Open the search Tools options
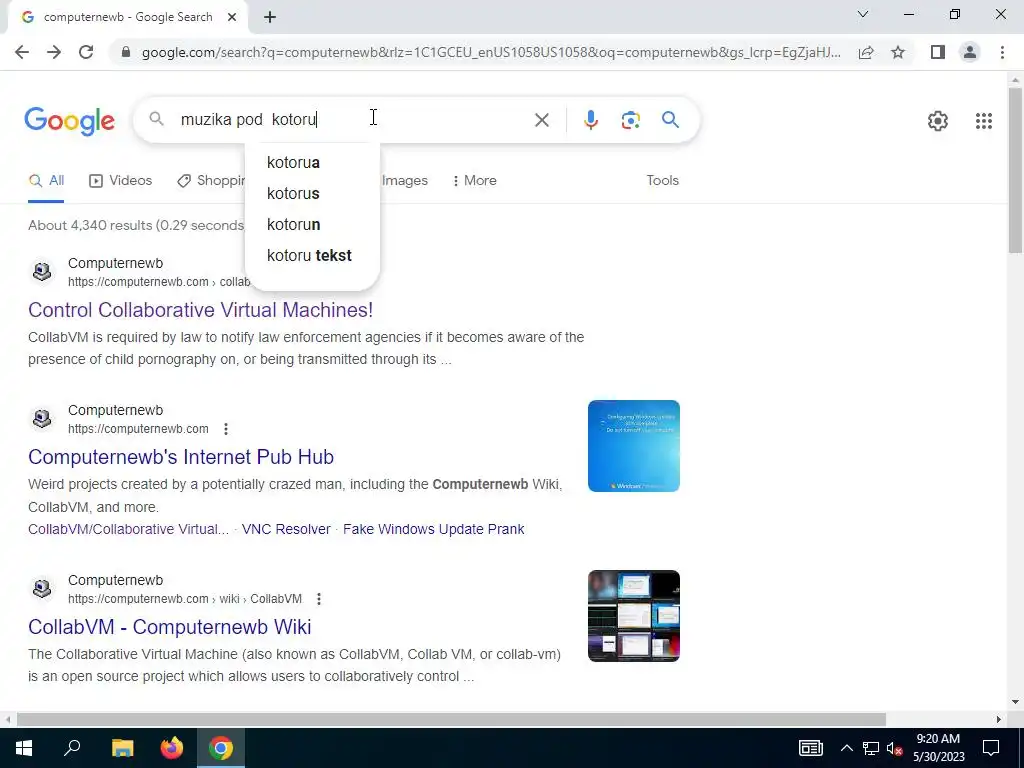The image size is (1024, 768). click(x=662, y=181)
